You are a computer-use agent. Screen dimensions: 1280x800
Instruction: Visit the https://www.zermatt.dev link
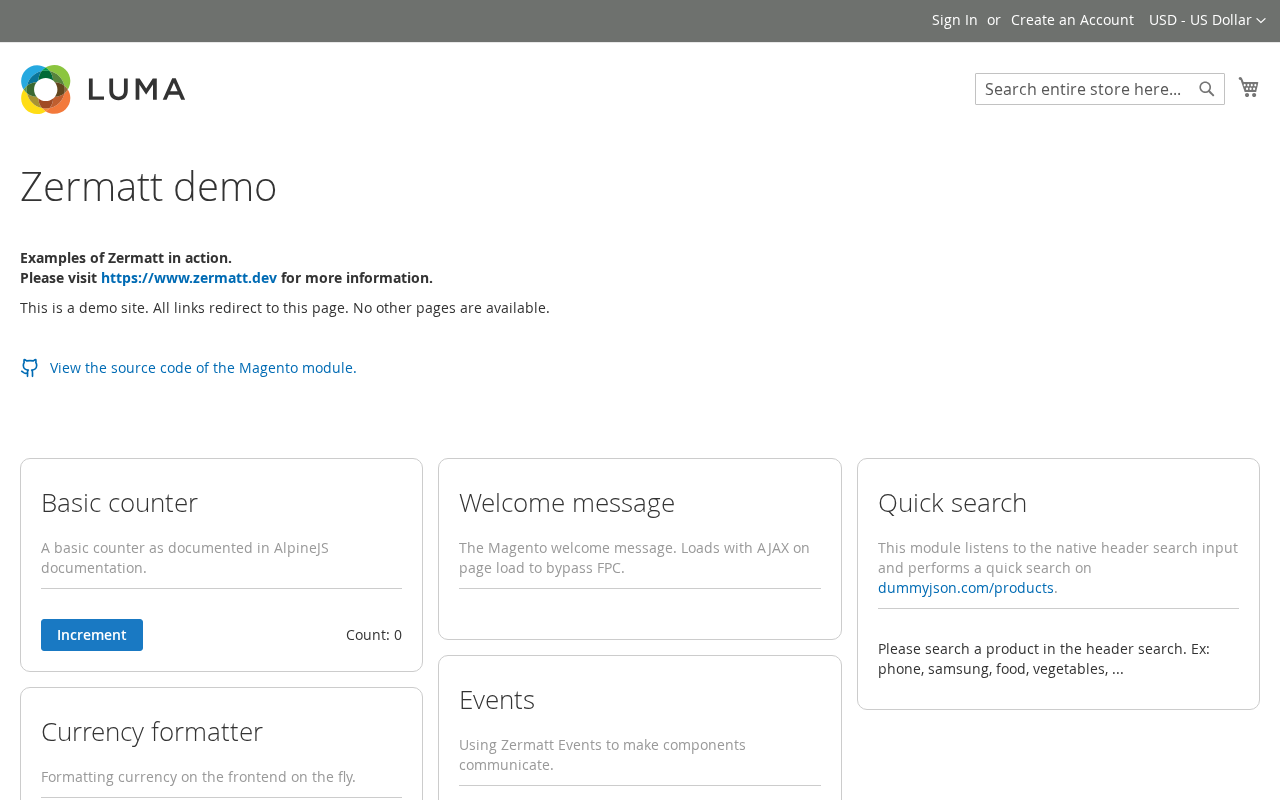[x=189, y=278]
